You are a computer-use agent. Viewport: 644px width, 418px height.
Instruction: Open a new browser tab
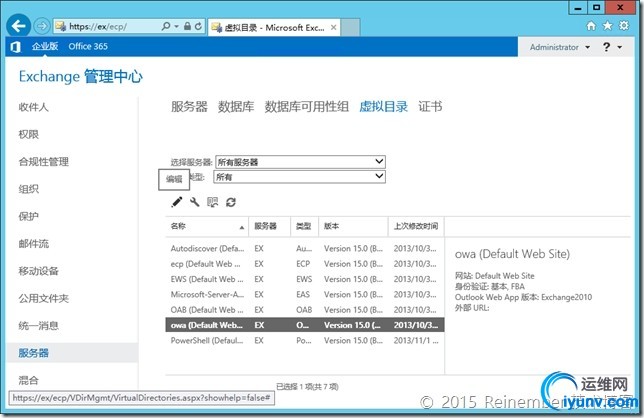coord(350,28)
